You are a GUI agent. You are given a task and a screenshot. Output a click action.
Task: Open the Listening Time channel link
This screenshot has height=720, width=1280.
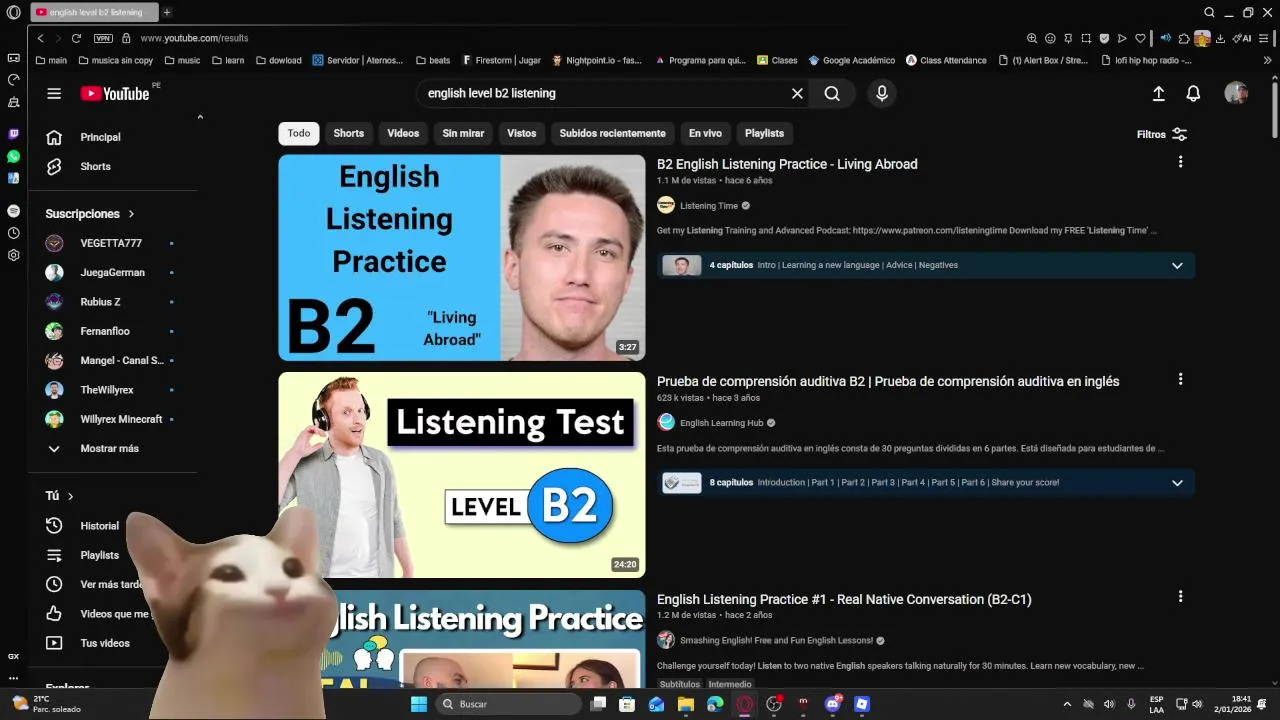click(x=709, y=206)
